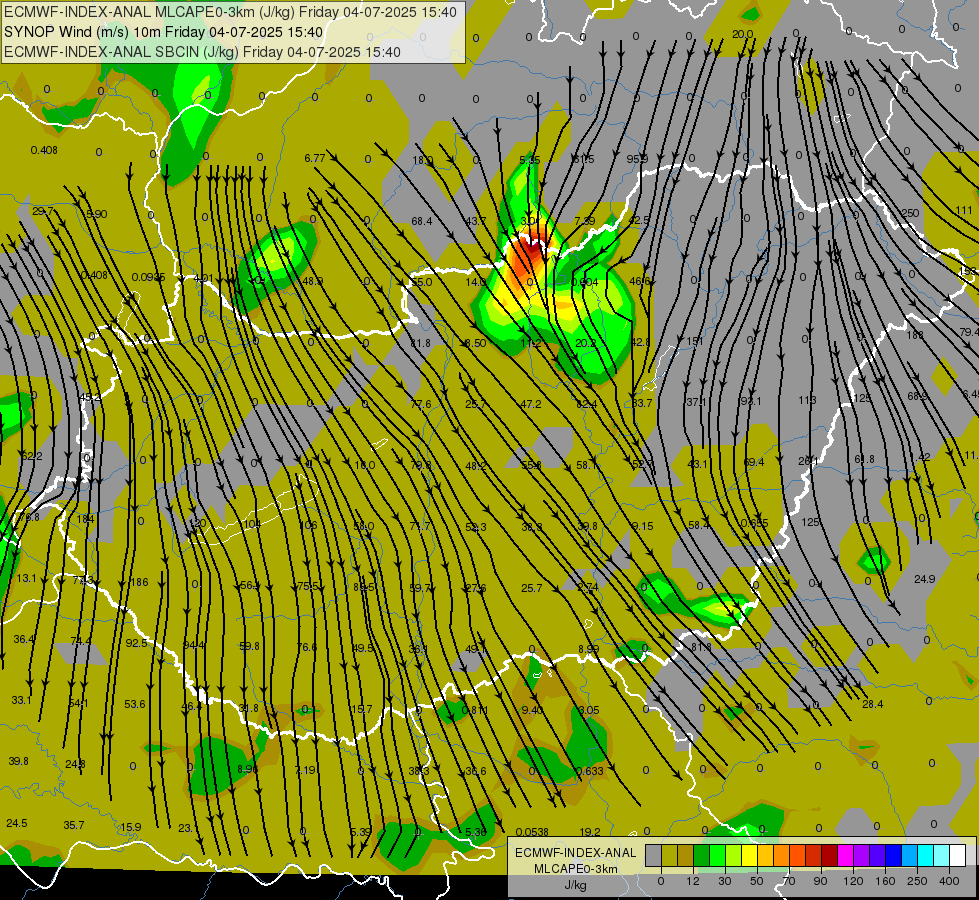Click the '43.7' value on the map

[476, 220]
